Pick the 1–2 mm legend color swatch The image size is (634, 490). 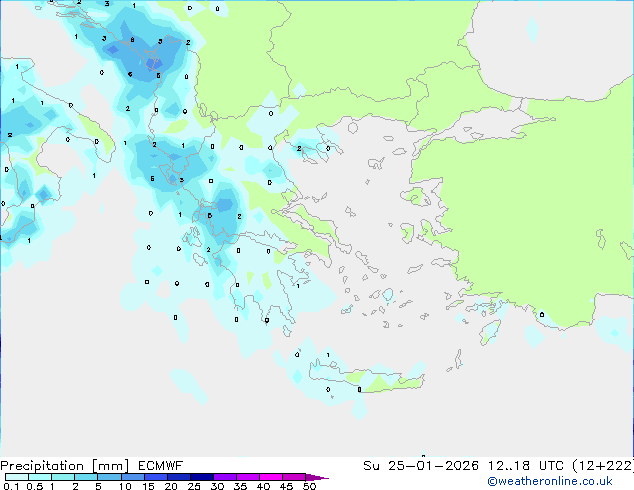(x=63, y=477)
